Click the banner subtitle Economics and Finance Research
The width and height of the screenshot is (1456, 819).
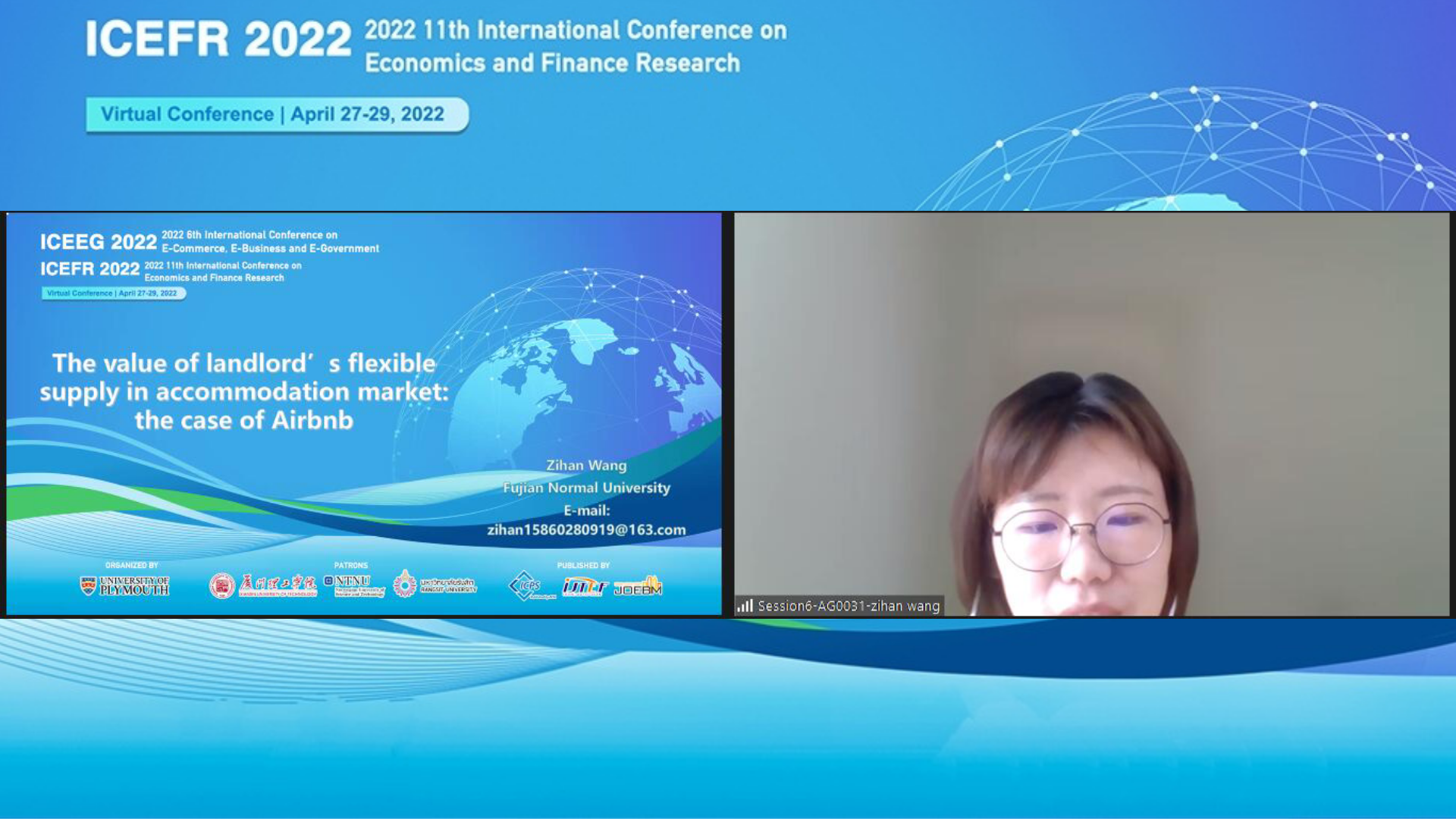coord(552,63)
